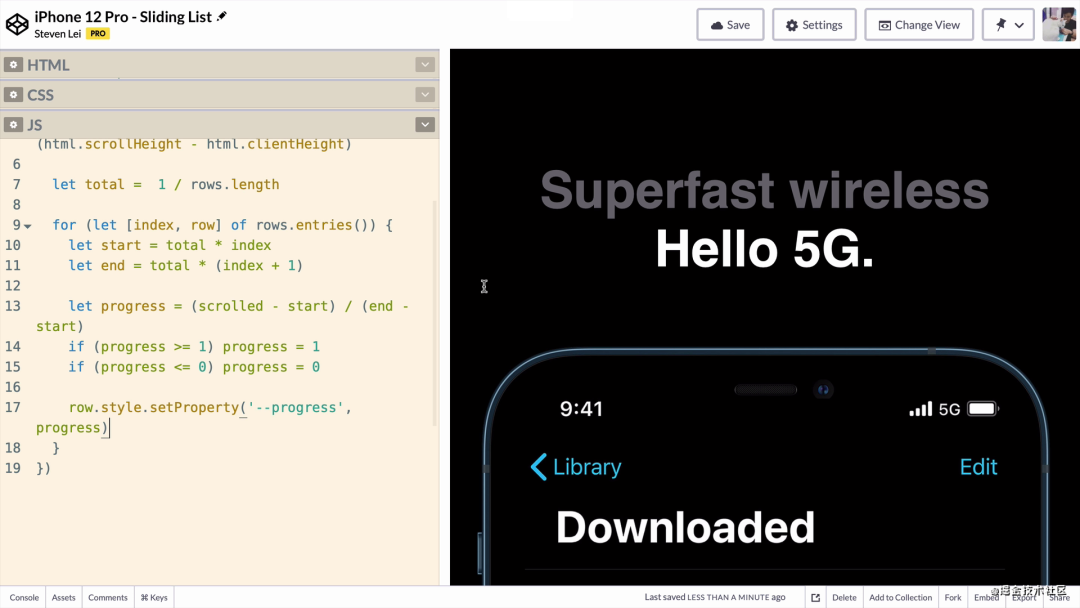
Task: Add pen to Collection
Action: (900, 597)
